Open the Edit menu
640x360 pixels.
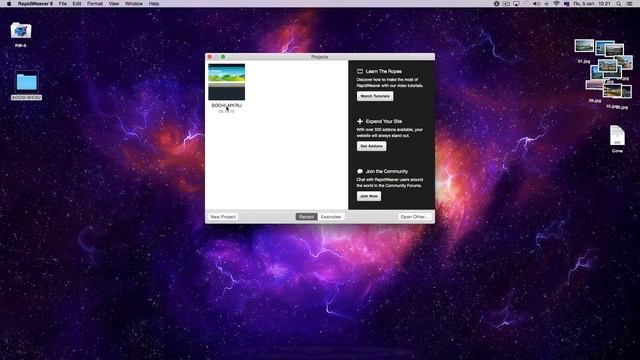coord(77,4)
